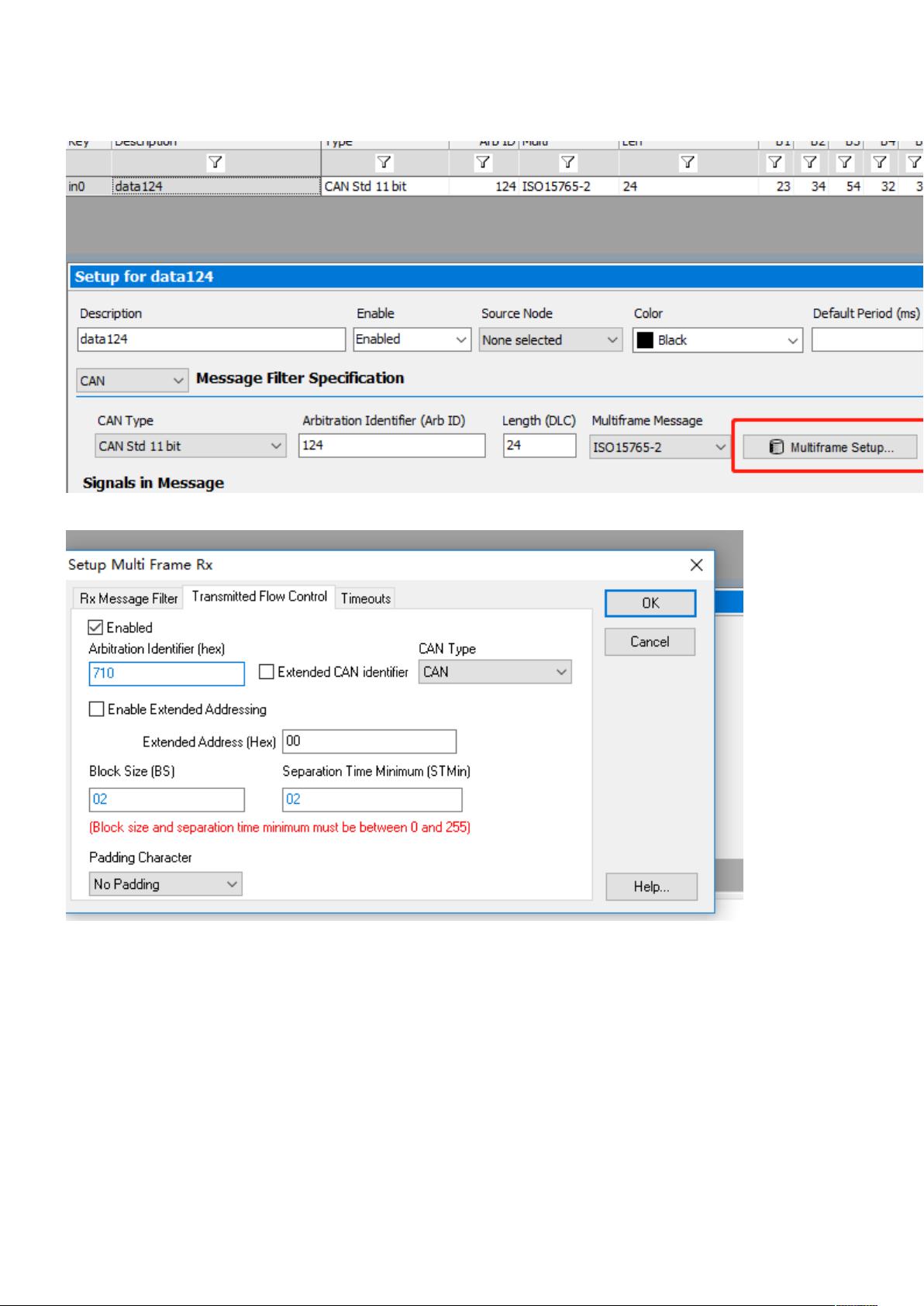Open the Padding Character dropdown
The height and width of the screenshot is (1306, 924).
click(165, 884)
